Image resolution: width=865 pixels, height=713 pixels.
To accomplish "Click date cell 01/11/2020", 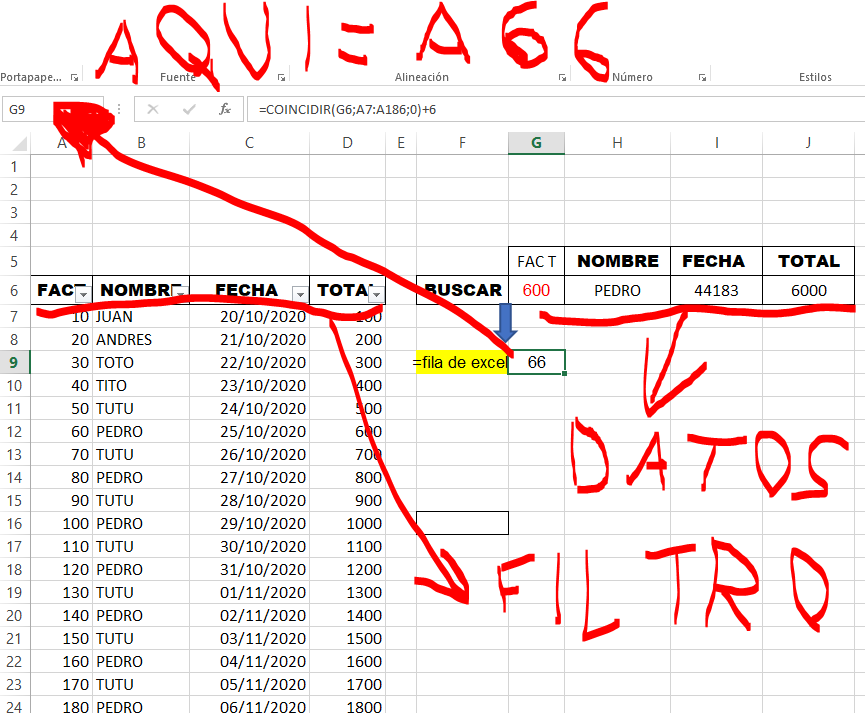I will coord(249,593).
